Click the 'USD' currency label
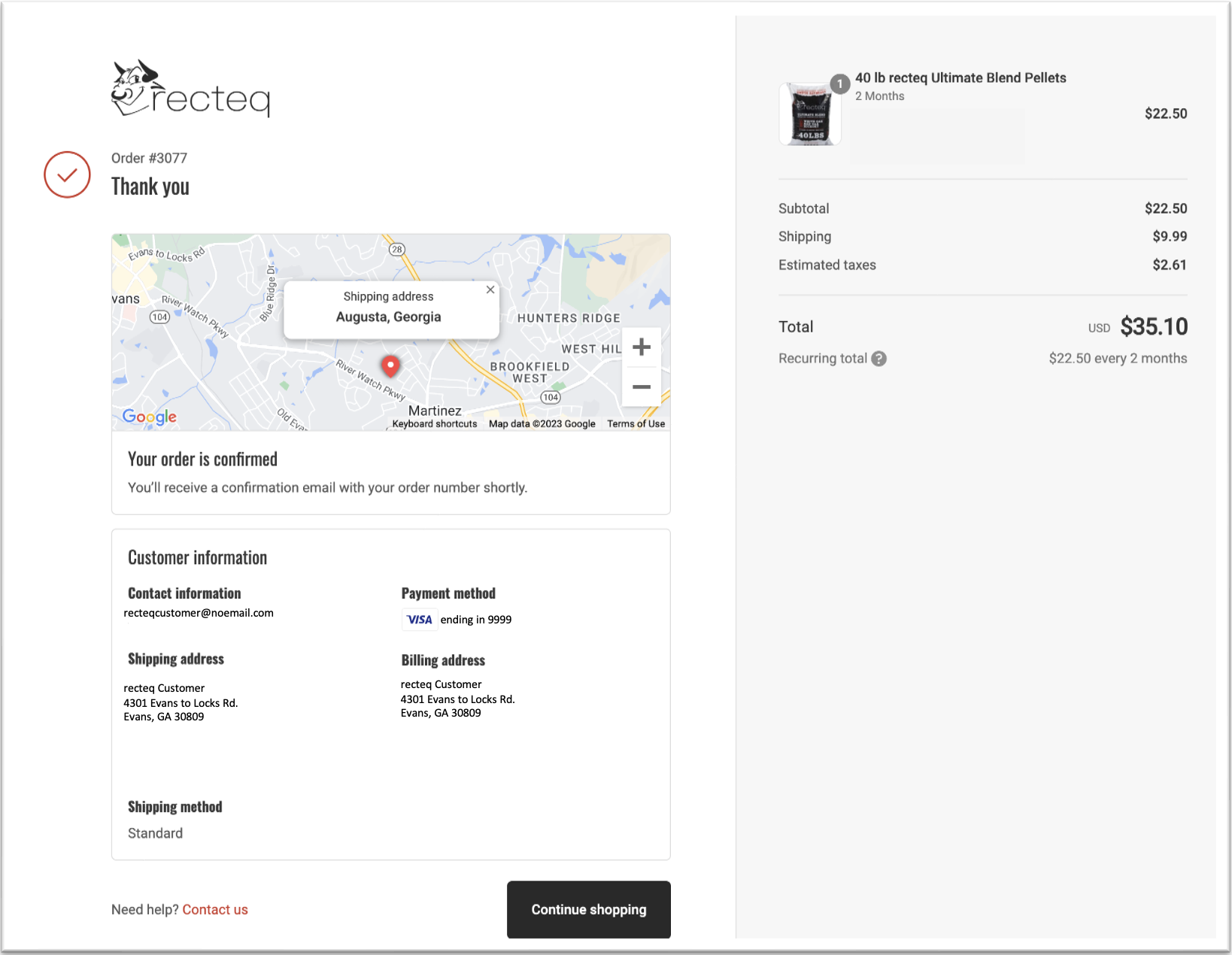This screenshot has width=1232, height=955. coord(1099,329)
